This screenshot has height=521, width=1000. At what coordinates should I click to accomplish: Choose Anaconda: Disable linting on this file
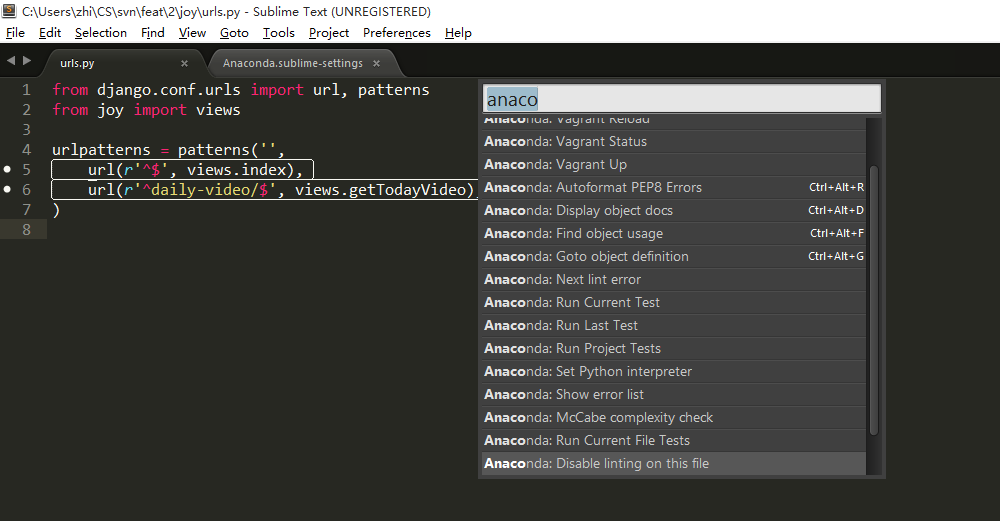(674, 464)
